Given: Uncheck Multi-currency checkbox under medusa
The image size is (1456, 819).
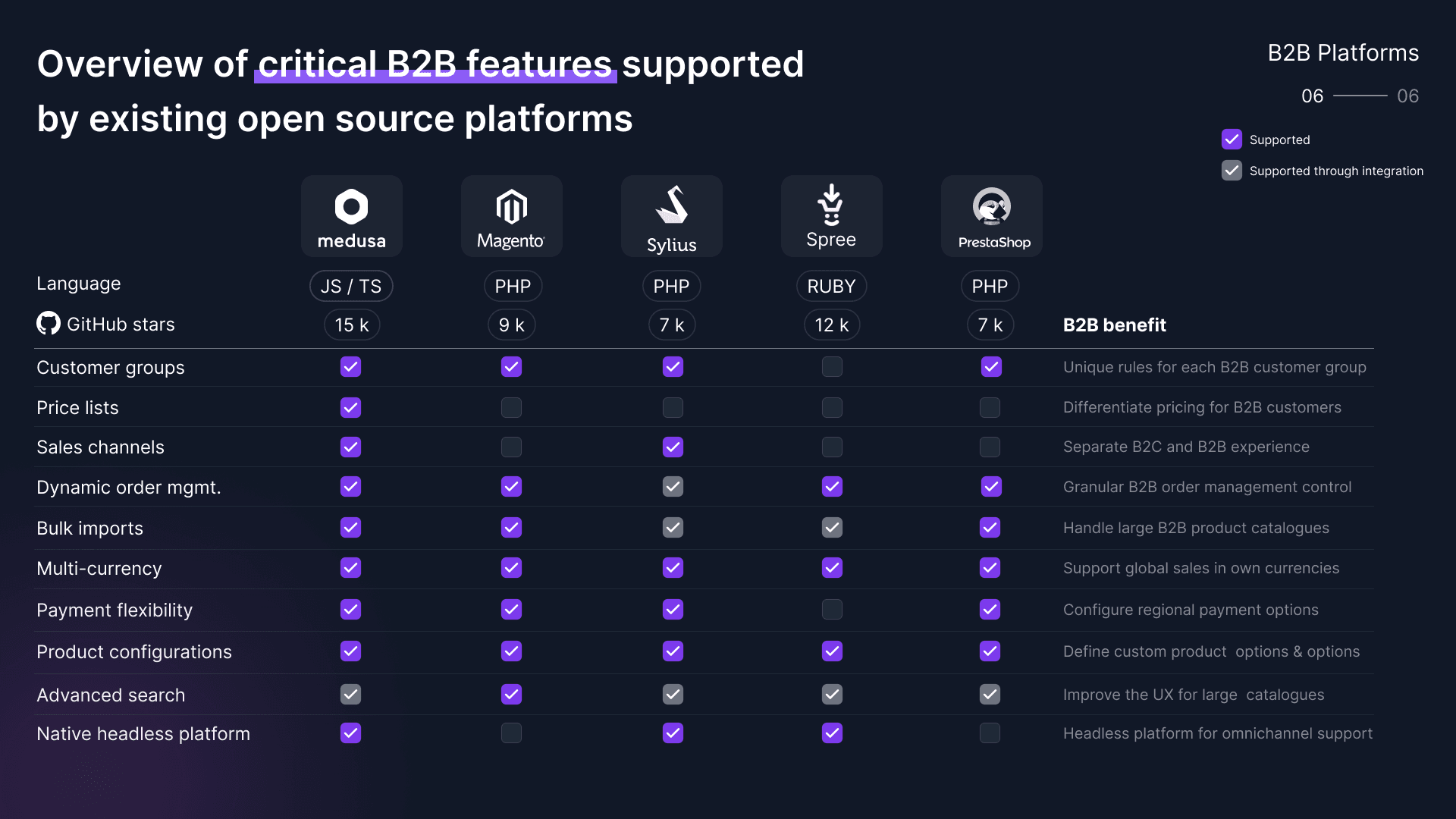Looking at the screenshot, I should point(350,568).
